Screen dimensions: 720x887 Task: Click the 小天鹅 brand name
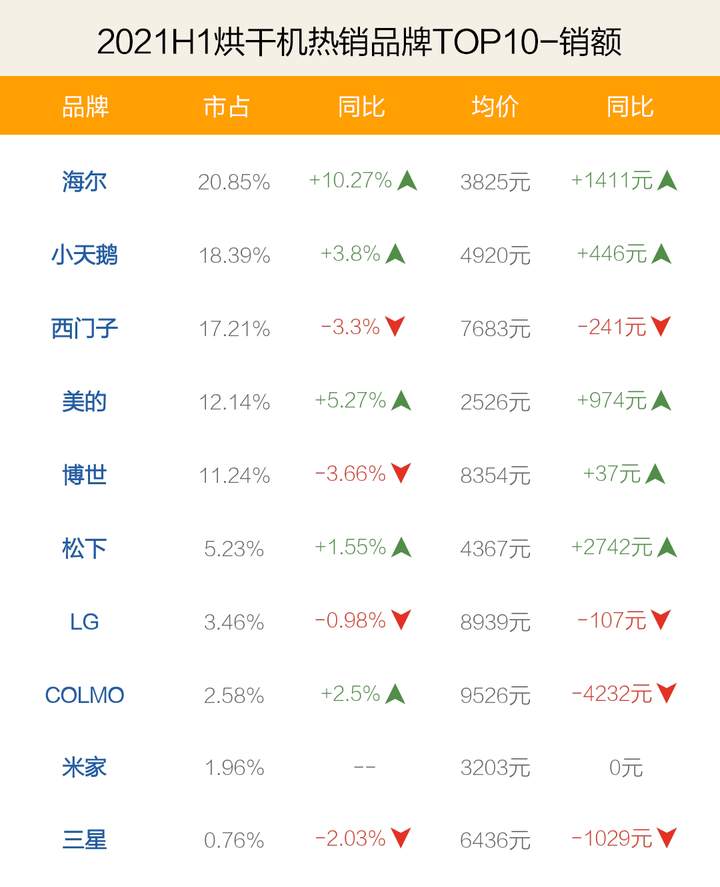click(85, 255)
